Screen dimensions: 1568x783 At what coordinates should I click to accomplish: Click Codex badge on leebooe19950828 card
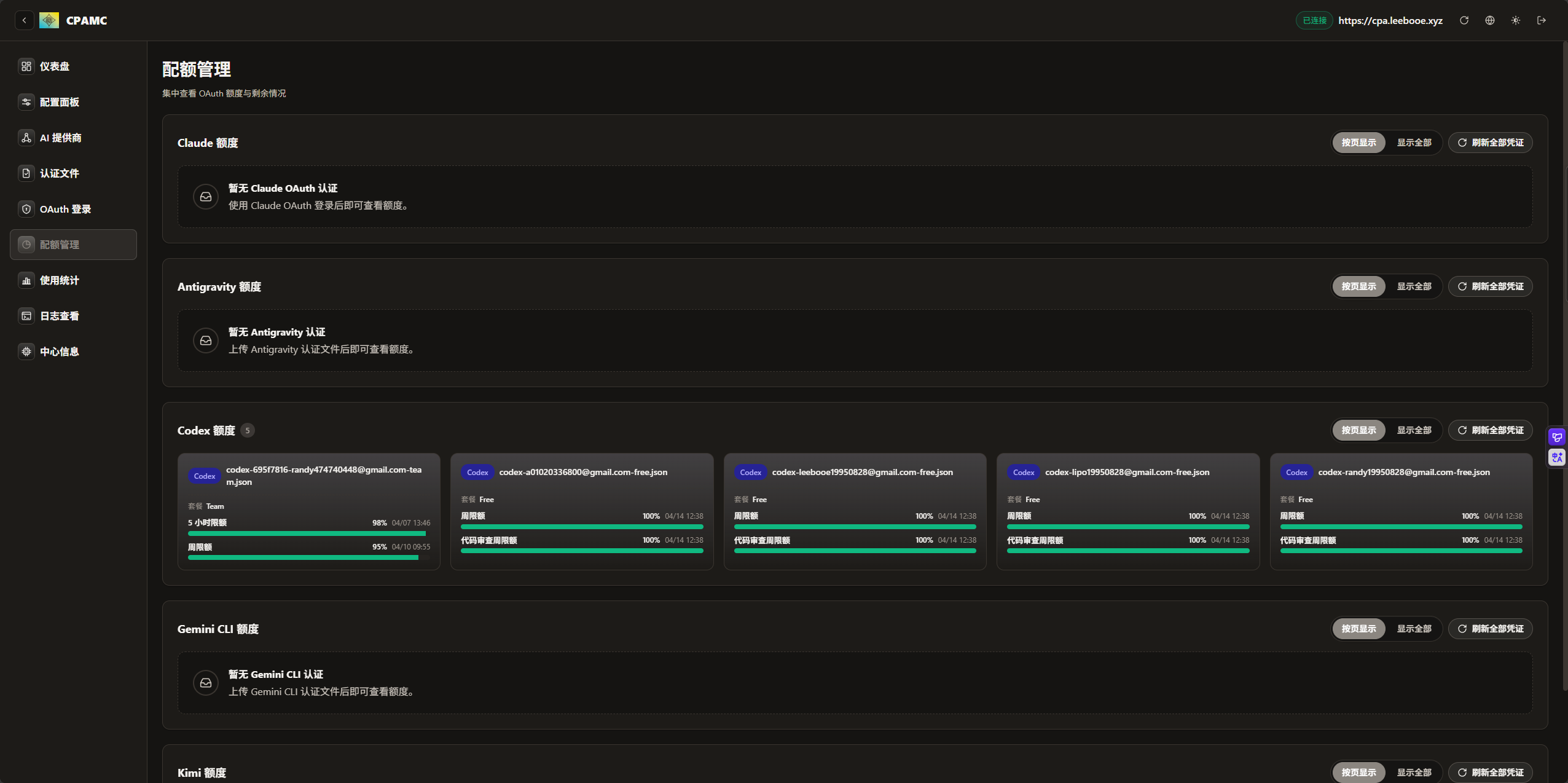coord(750,473)
